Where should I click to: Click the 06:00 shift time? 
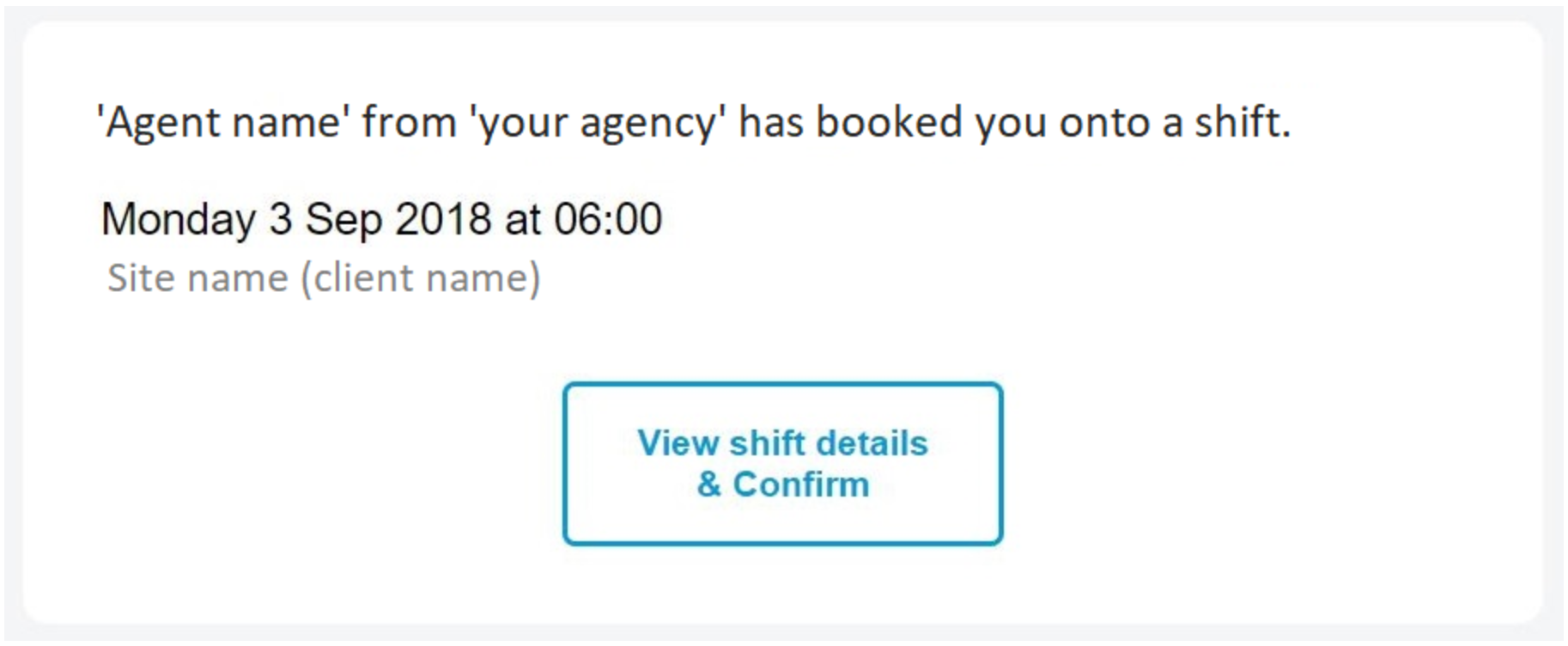click(x=608, y=219)
